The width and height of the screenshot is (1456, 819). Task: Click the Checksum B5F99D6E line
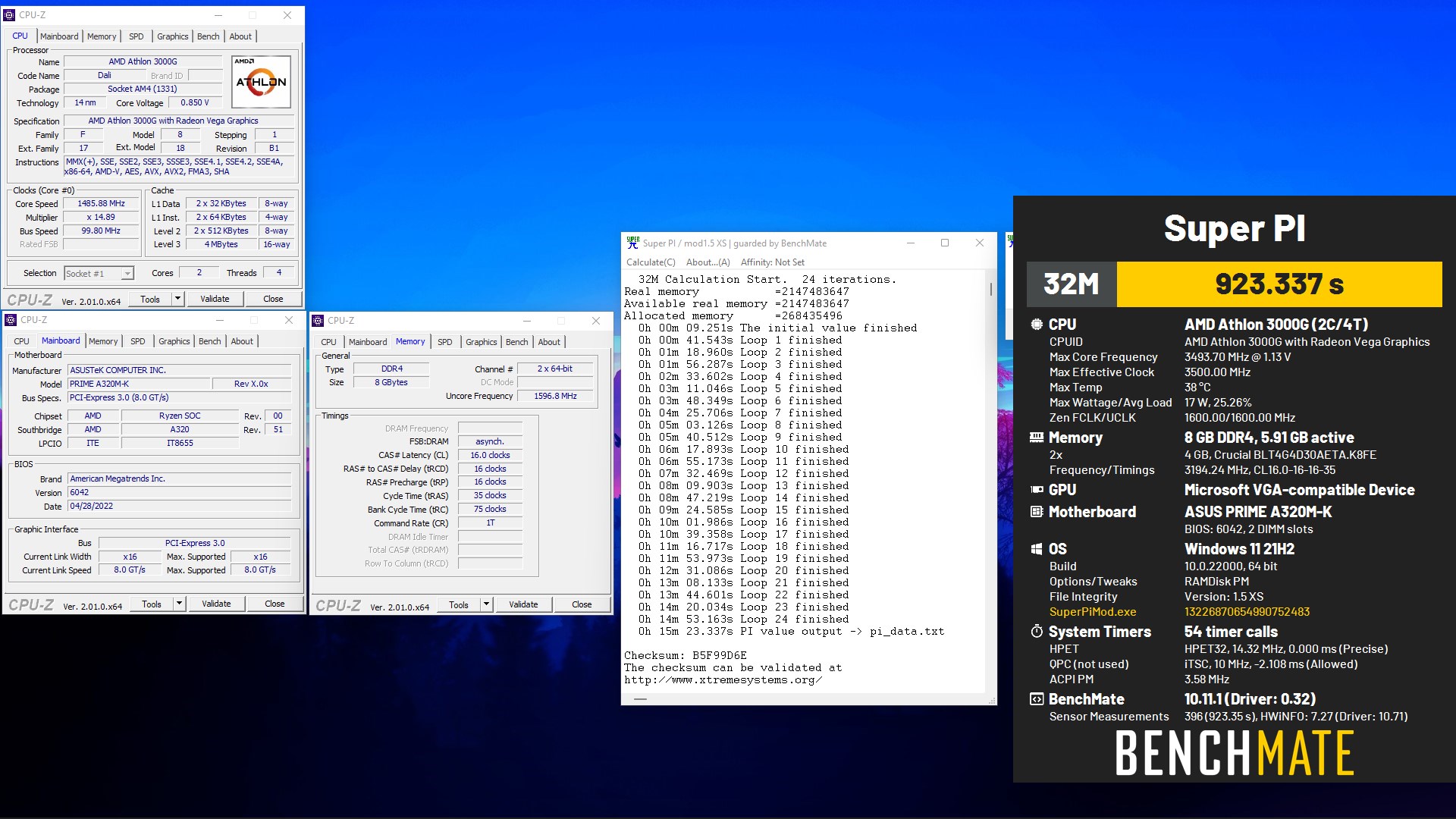[x=686, y=655]
